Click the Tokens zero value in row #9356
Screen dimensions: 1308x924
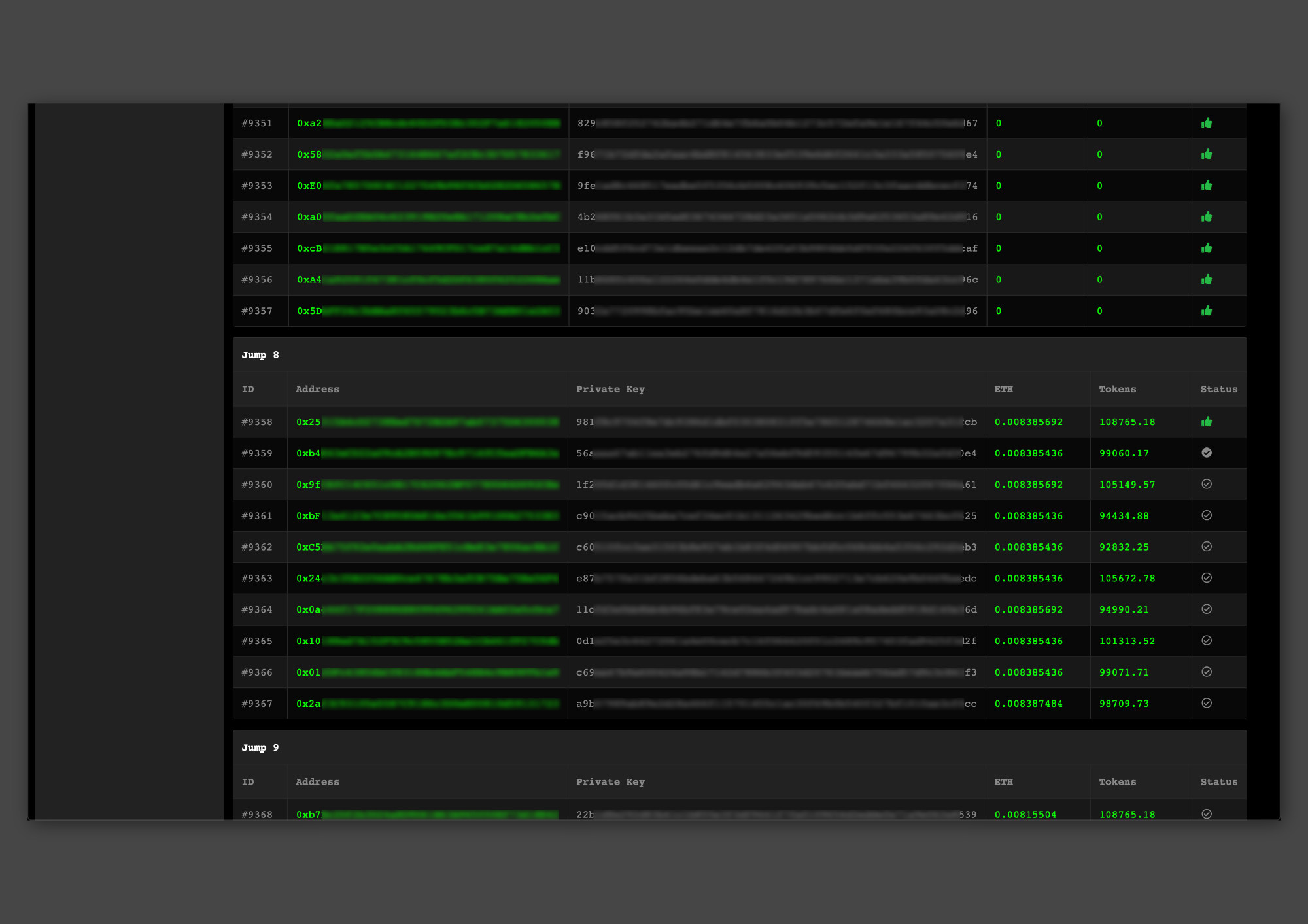click(x=1100, y=280)
